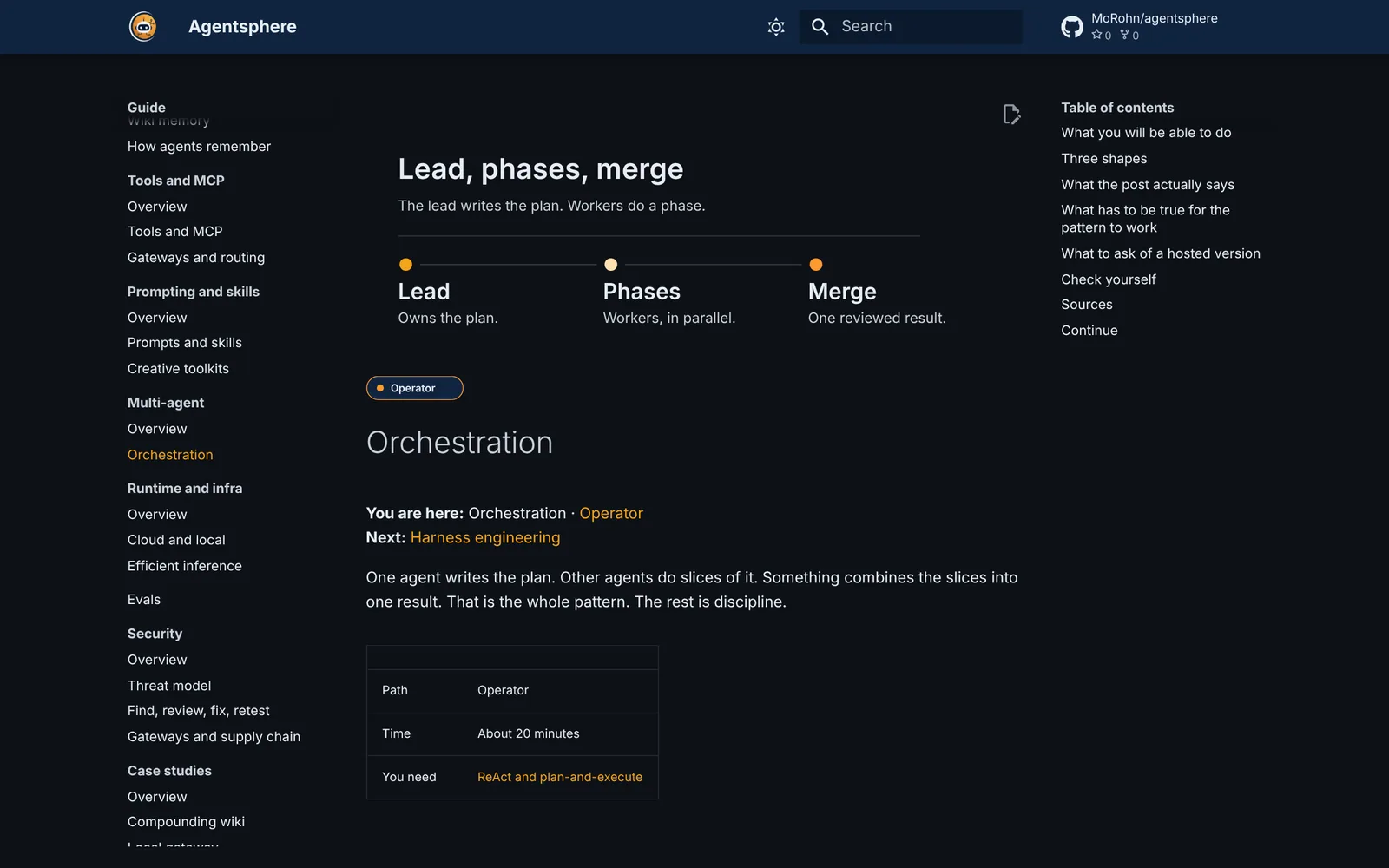Open Overview under Multi-agent
The image size is (1389, 868).
coord(157,429)
